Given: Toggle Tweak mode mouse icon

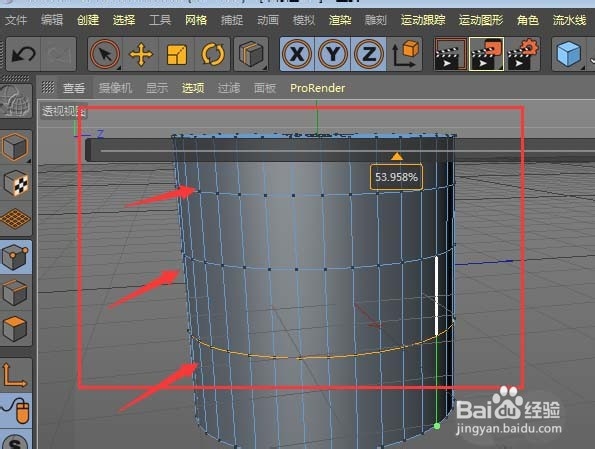Looking at the screenshot, I should pos(16,410).
